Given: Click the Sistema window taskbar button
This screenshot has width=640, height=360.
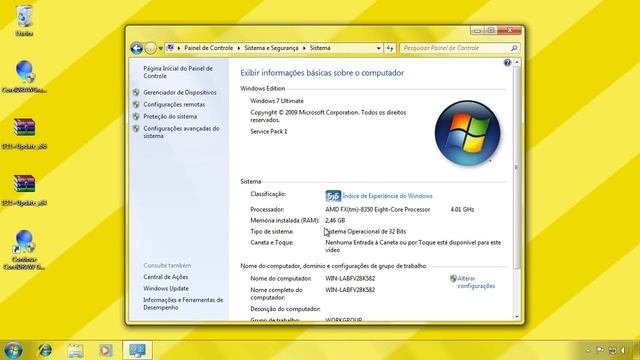Looking at the screenshot, I should pos(137,350).
